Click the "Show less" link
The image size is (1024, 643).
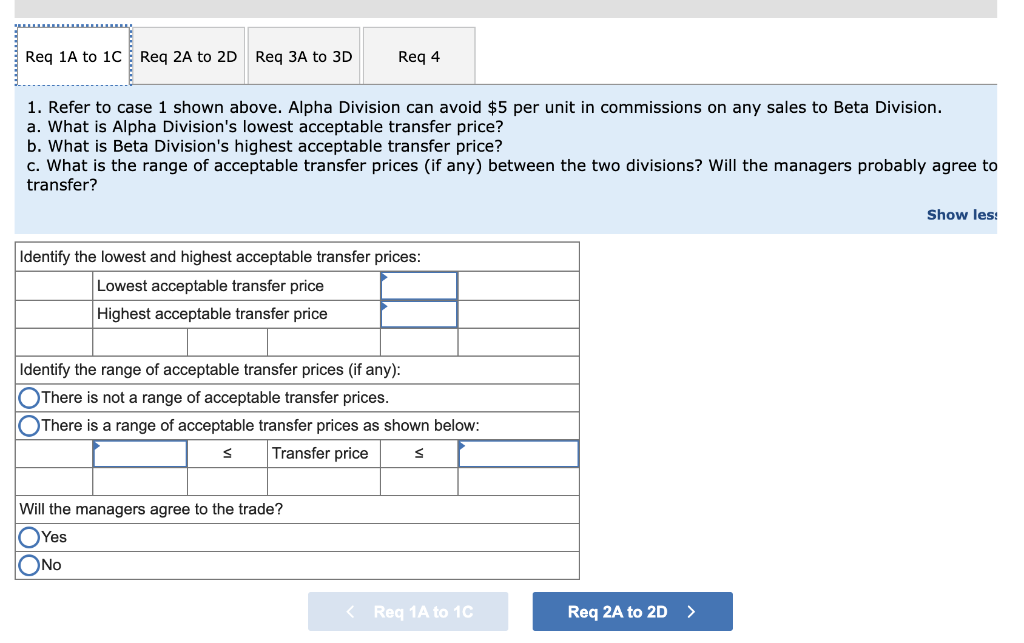coord(961,214)
